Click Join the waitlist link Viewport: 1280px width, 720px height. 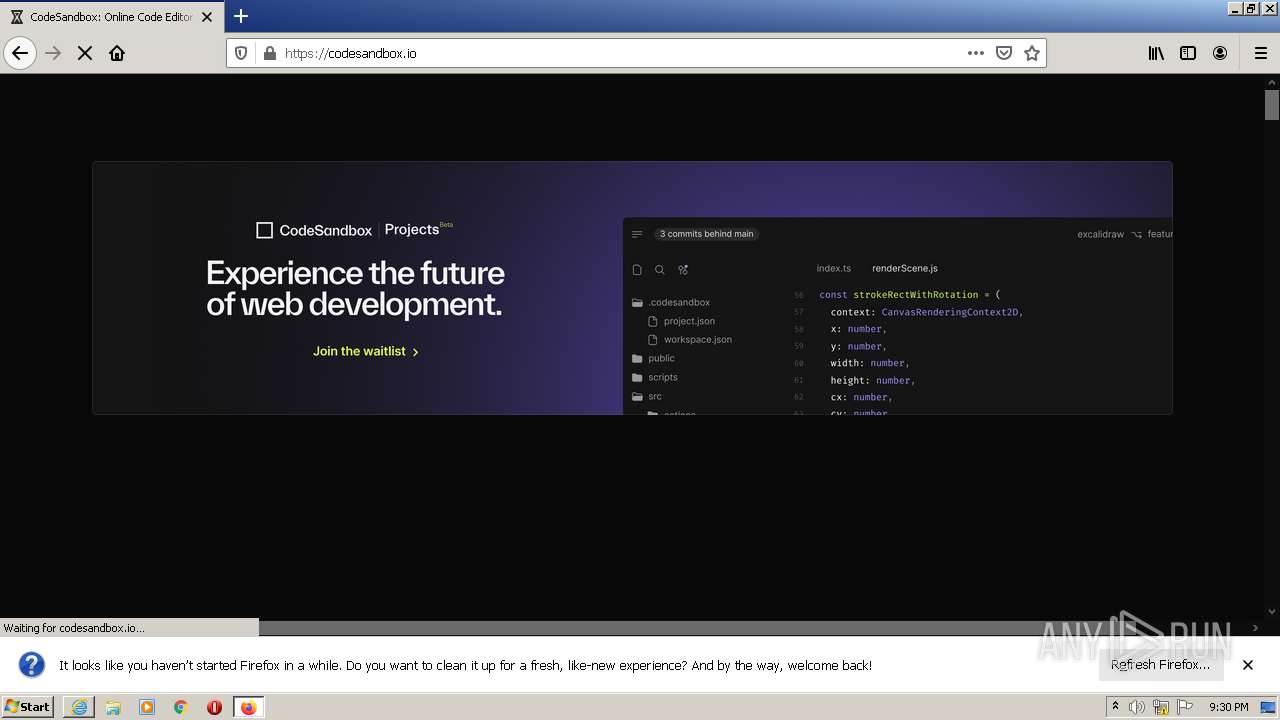(366, 351)
